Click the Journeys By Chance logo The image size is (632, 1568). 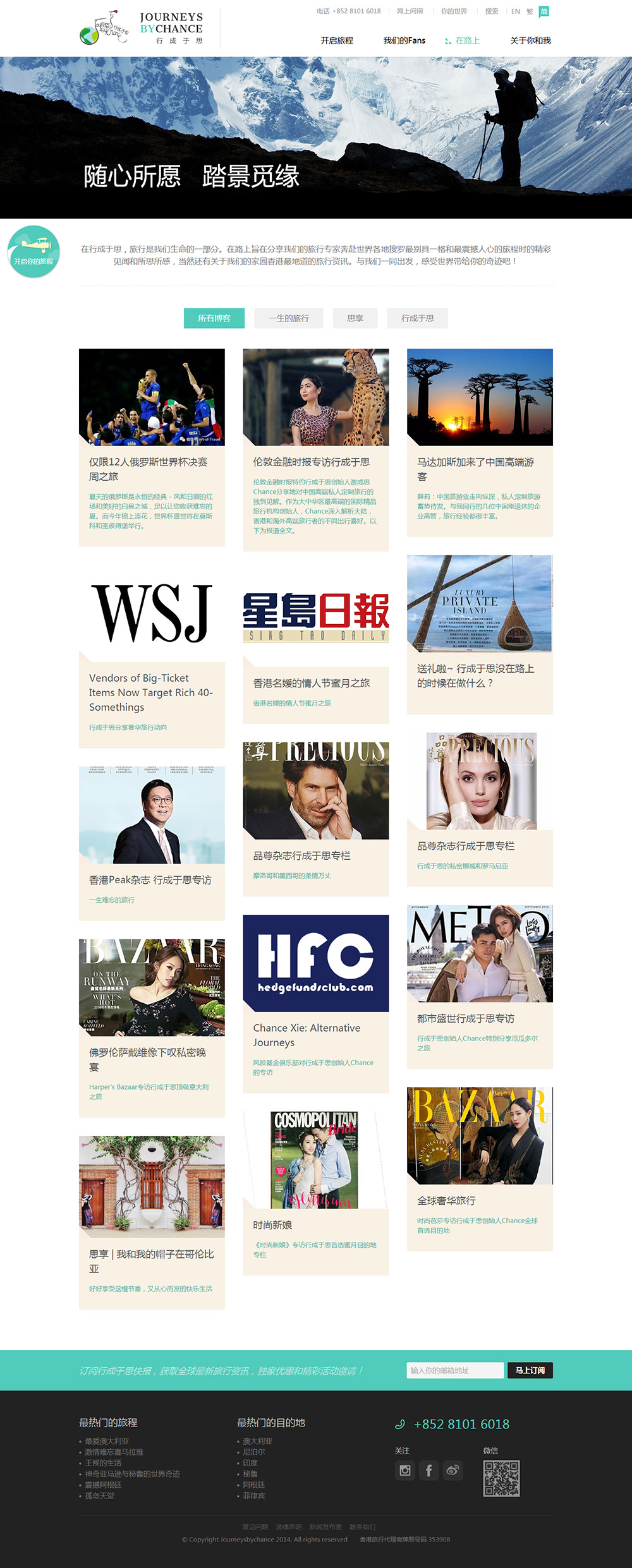142,28
